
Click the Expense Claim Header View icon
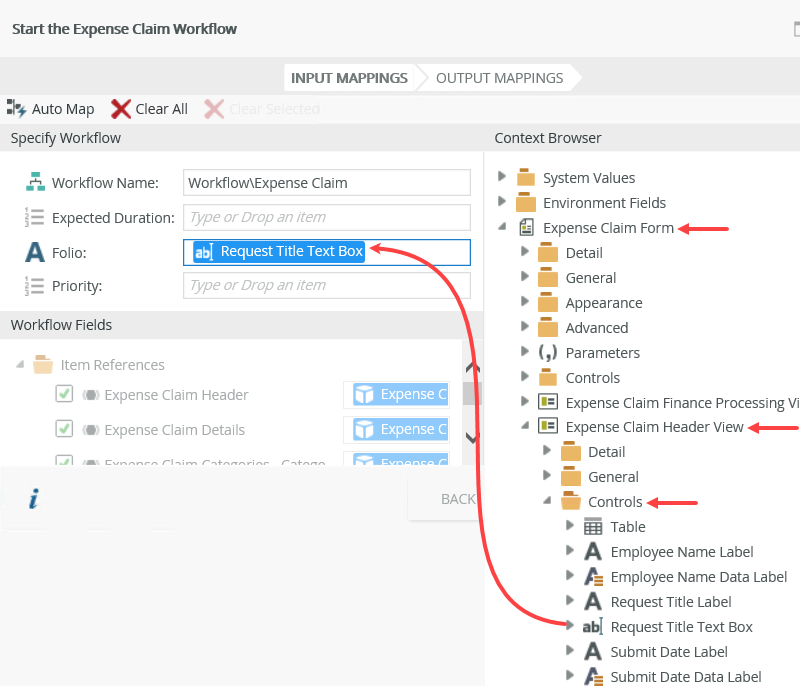(x=548, y=427)
